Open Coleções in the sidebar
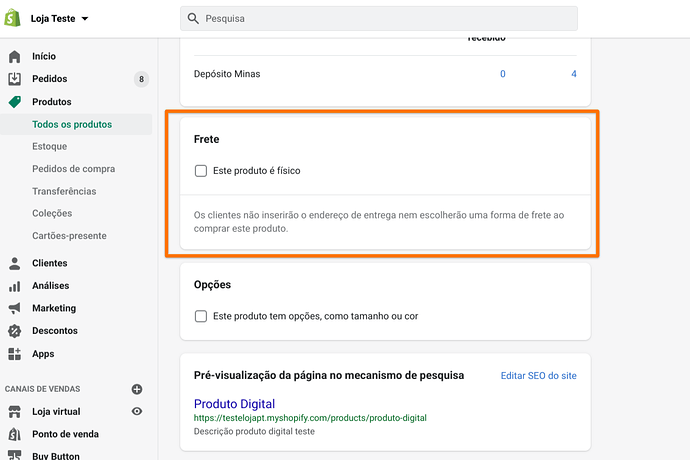The height and width of the screenshot is (460, 690). click(x=53, y=213)
